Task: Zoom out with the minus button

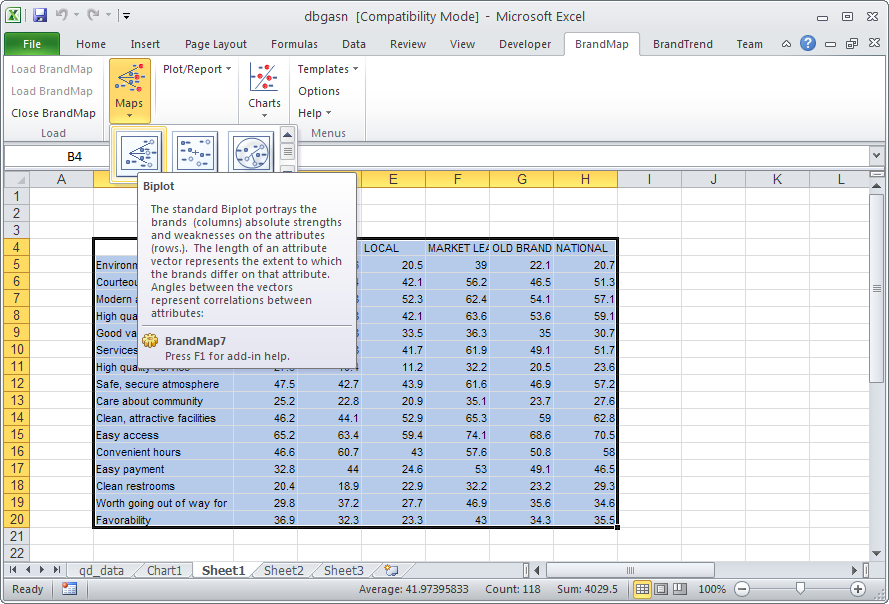Action: [x=742, y=589]
